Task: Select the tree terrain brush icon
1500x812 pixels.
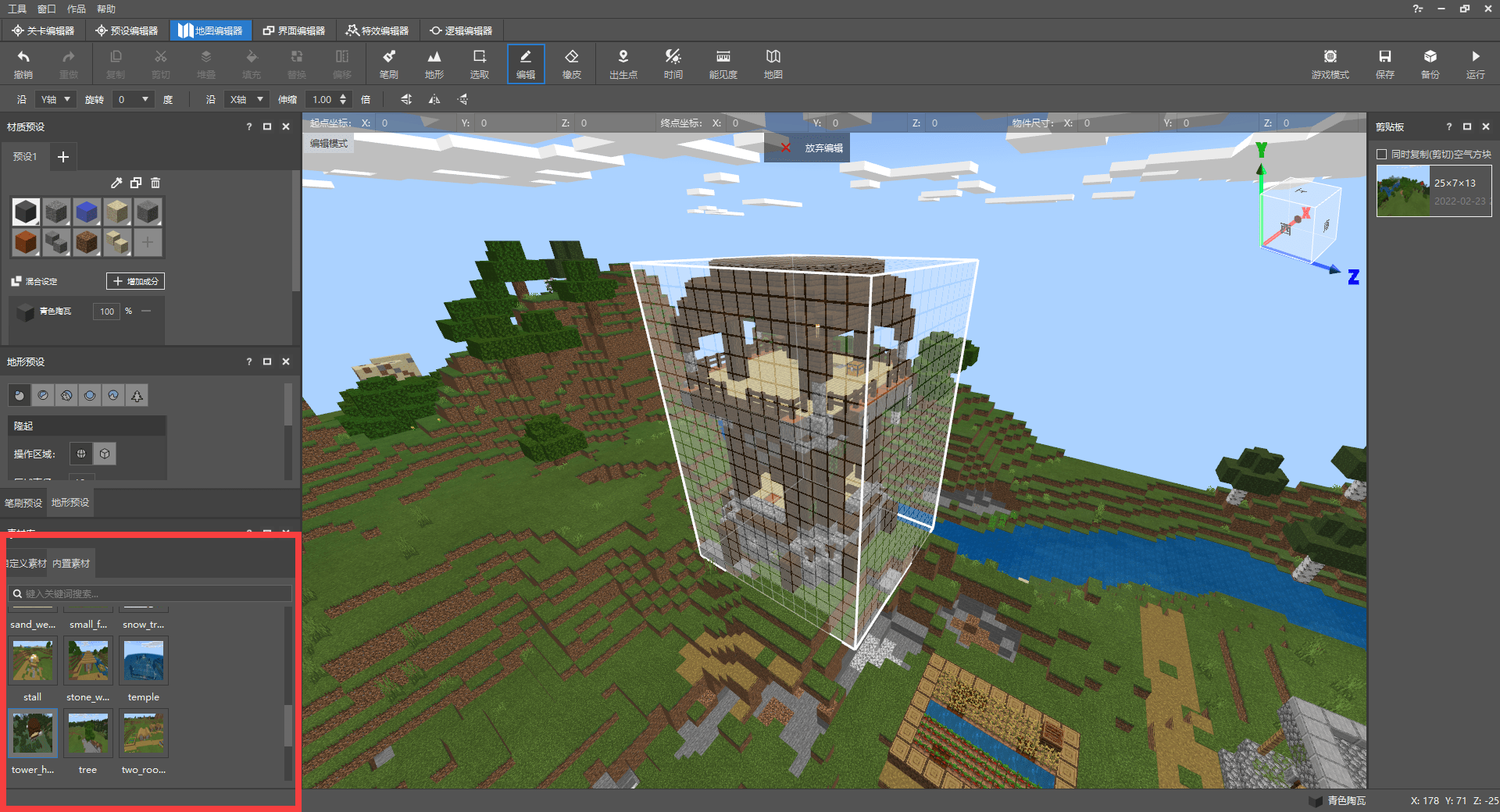Action: click(137, 396)
